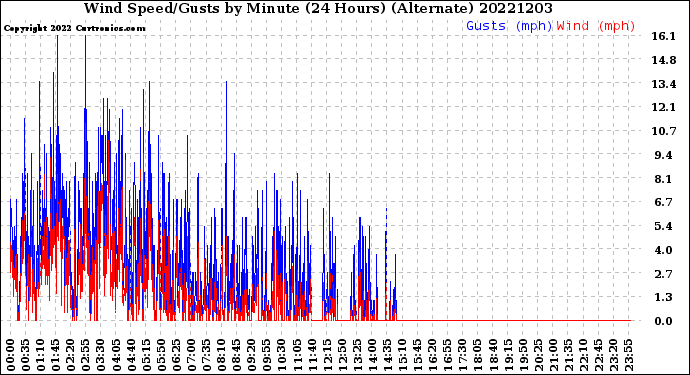
Task: Click the chart title text
Action: click(318, 8)
